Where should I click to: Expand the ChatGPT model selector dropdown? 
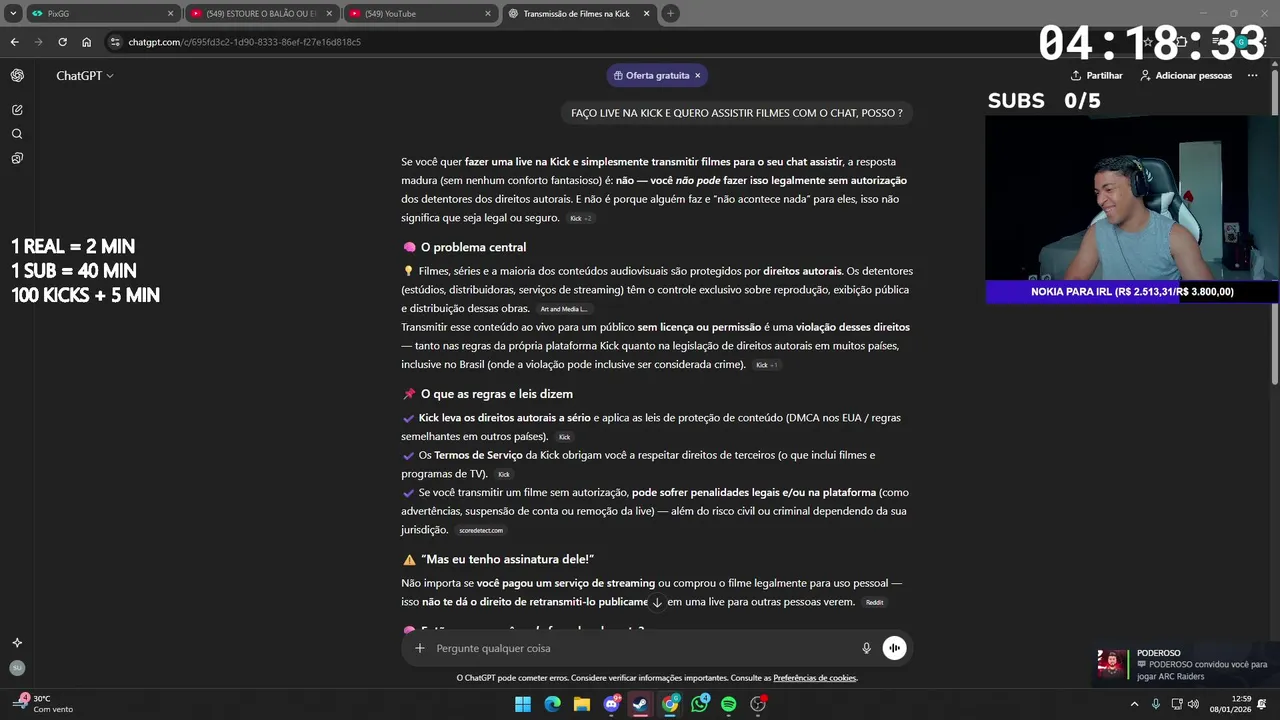[x=85, y=75]
